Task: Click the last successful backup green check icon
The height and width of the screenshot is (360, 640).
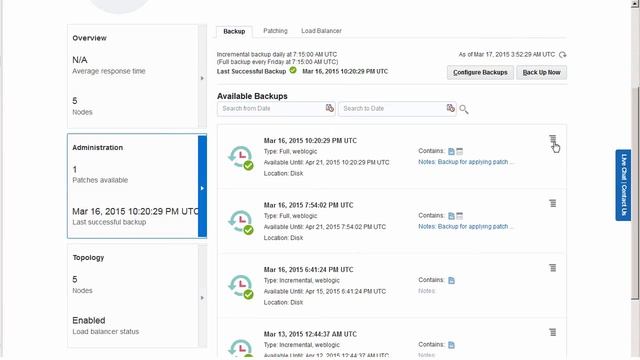Action: point(293,70)
